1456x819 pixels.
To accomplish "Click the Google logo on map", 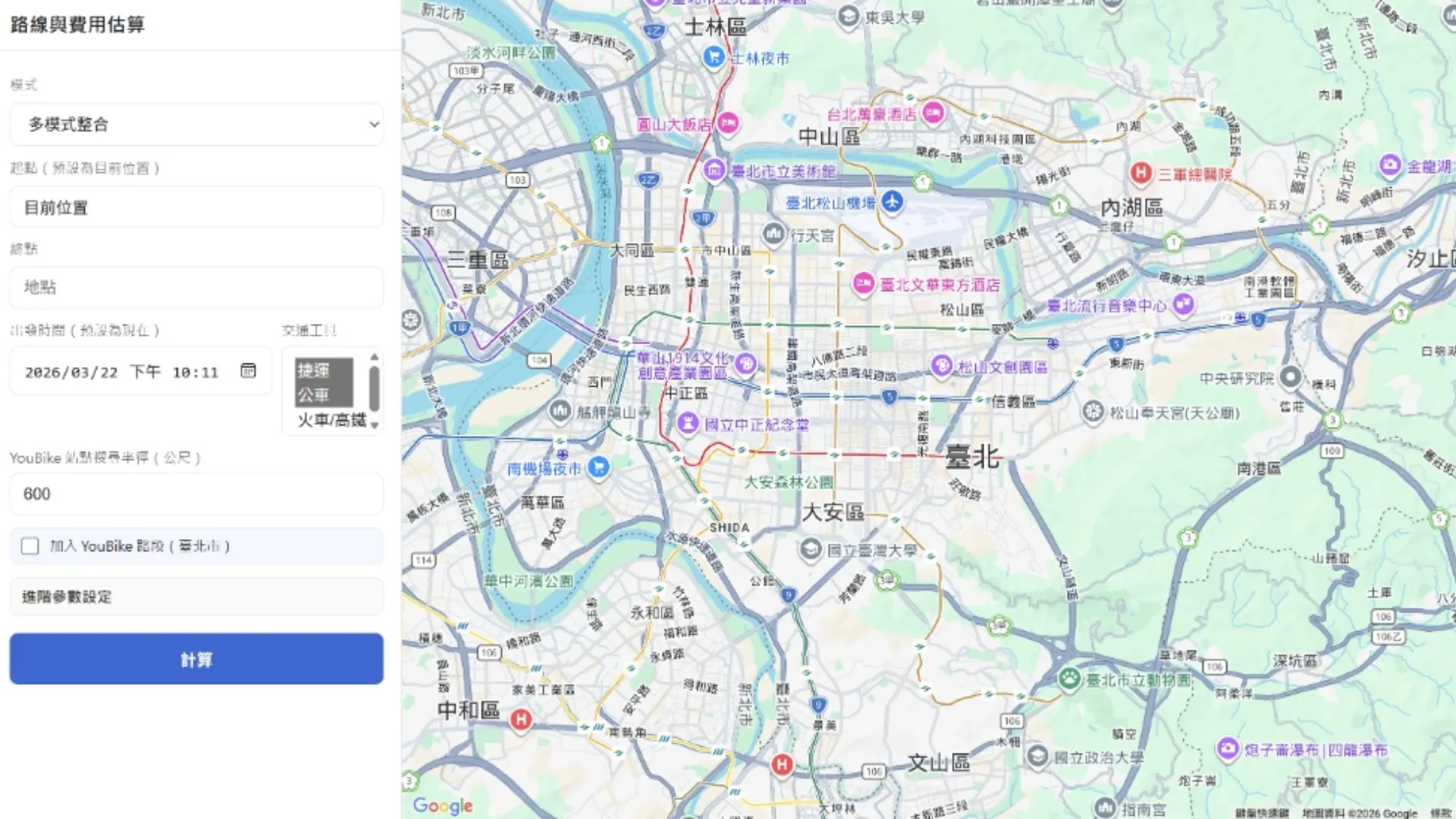I will (x=443, y=806).
